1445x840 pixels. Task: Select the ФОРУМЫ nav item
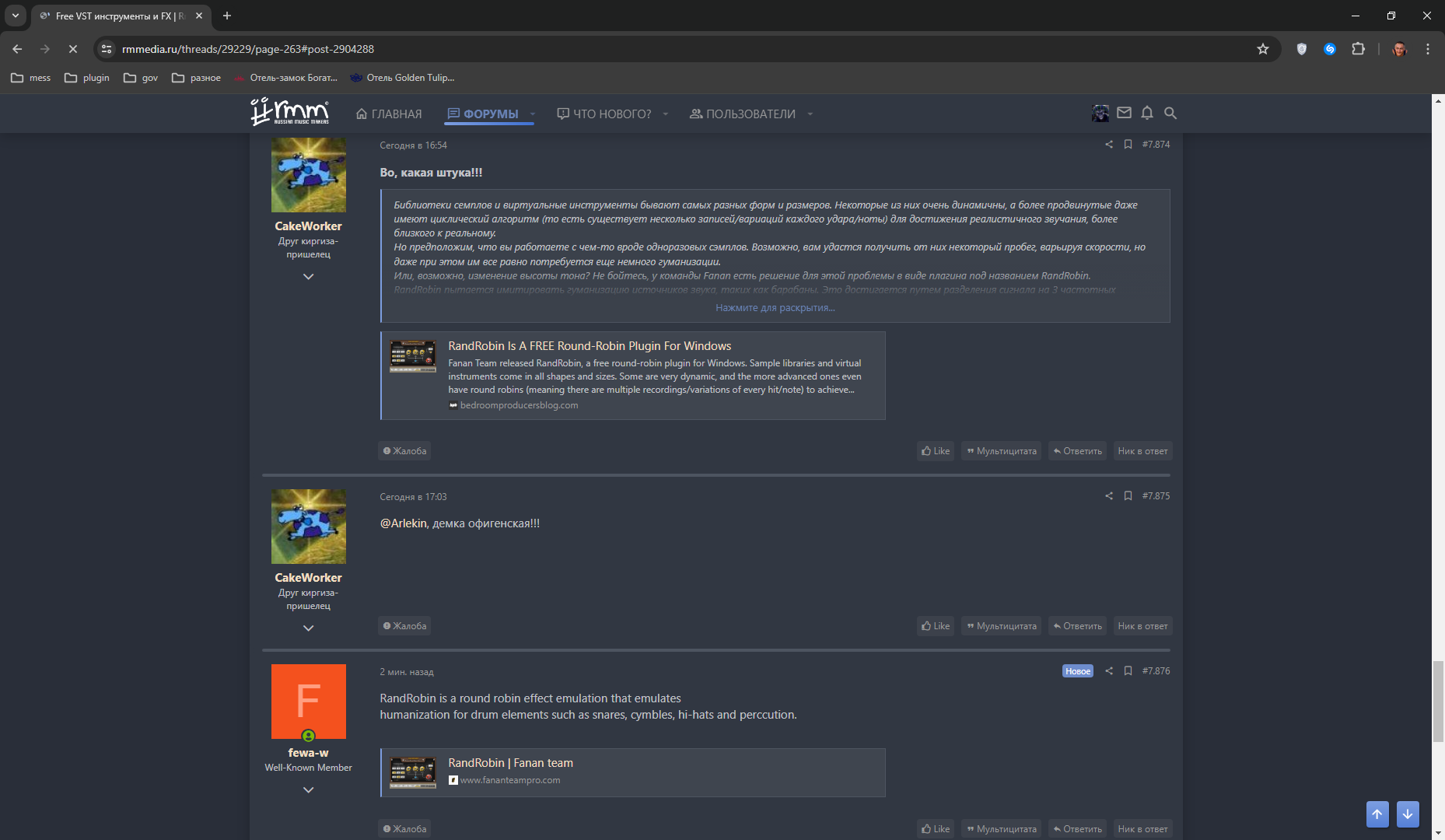483,114
